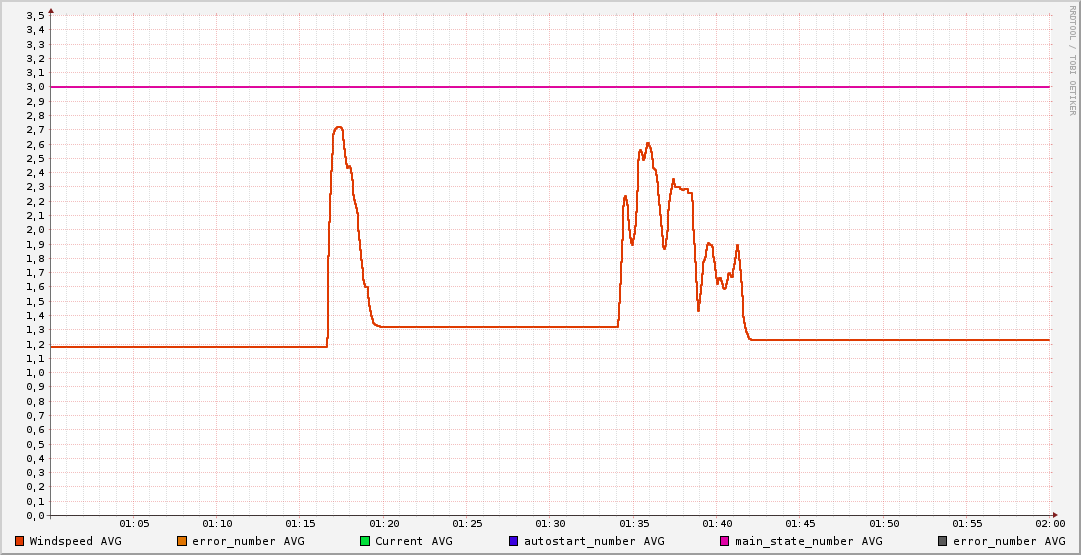Click the Windspeed peak near 01:17
Screen dimensions: 1081x555
(338, 128)
